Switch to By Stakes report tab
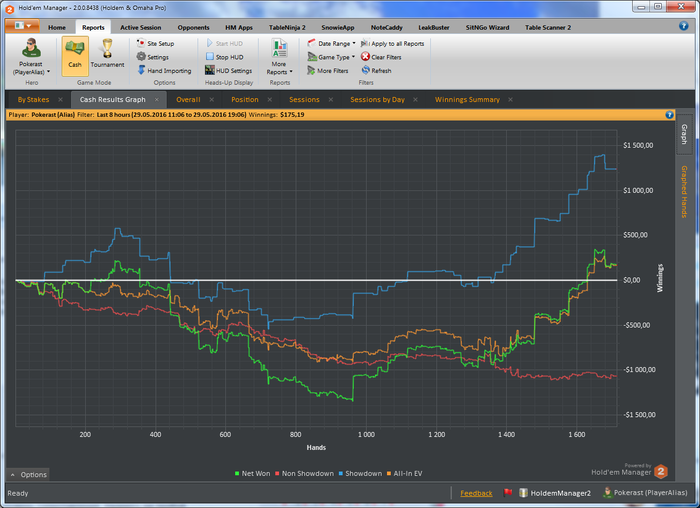Image resolution: width=700 pixels, height=508 pixels. (x=33, y=100)
